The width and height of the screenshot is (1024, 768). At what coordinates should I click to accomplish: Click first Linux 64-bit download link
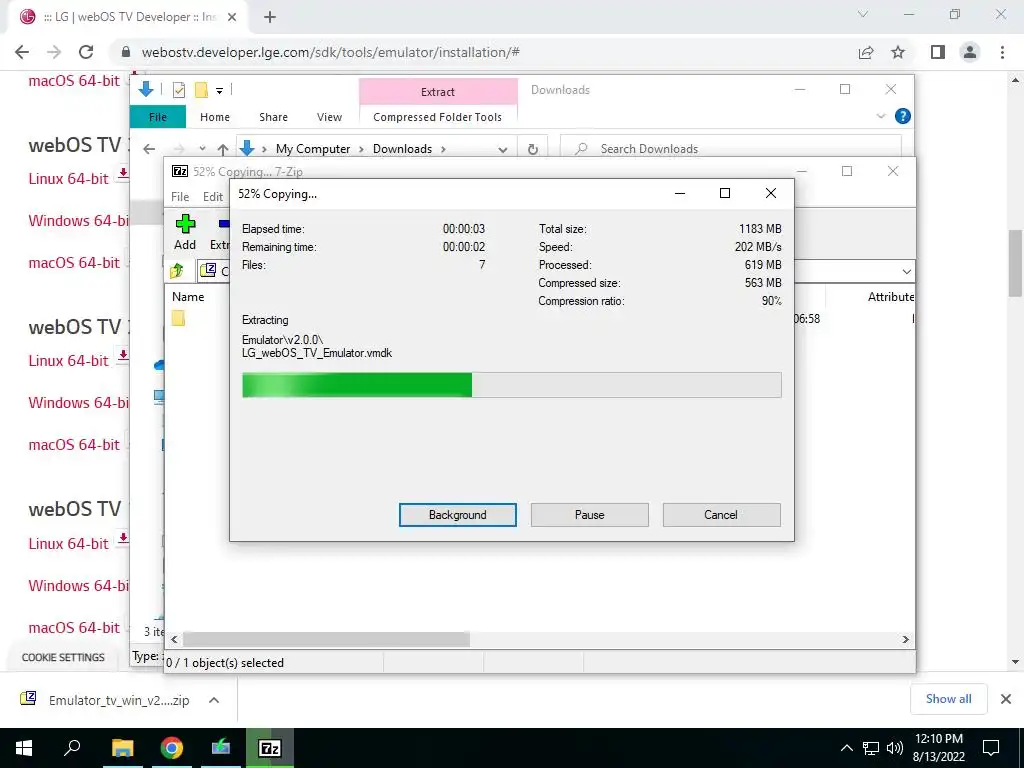pyautogui.click(x=68, y=178)
